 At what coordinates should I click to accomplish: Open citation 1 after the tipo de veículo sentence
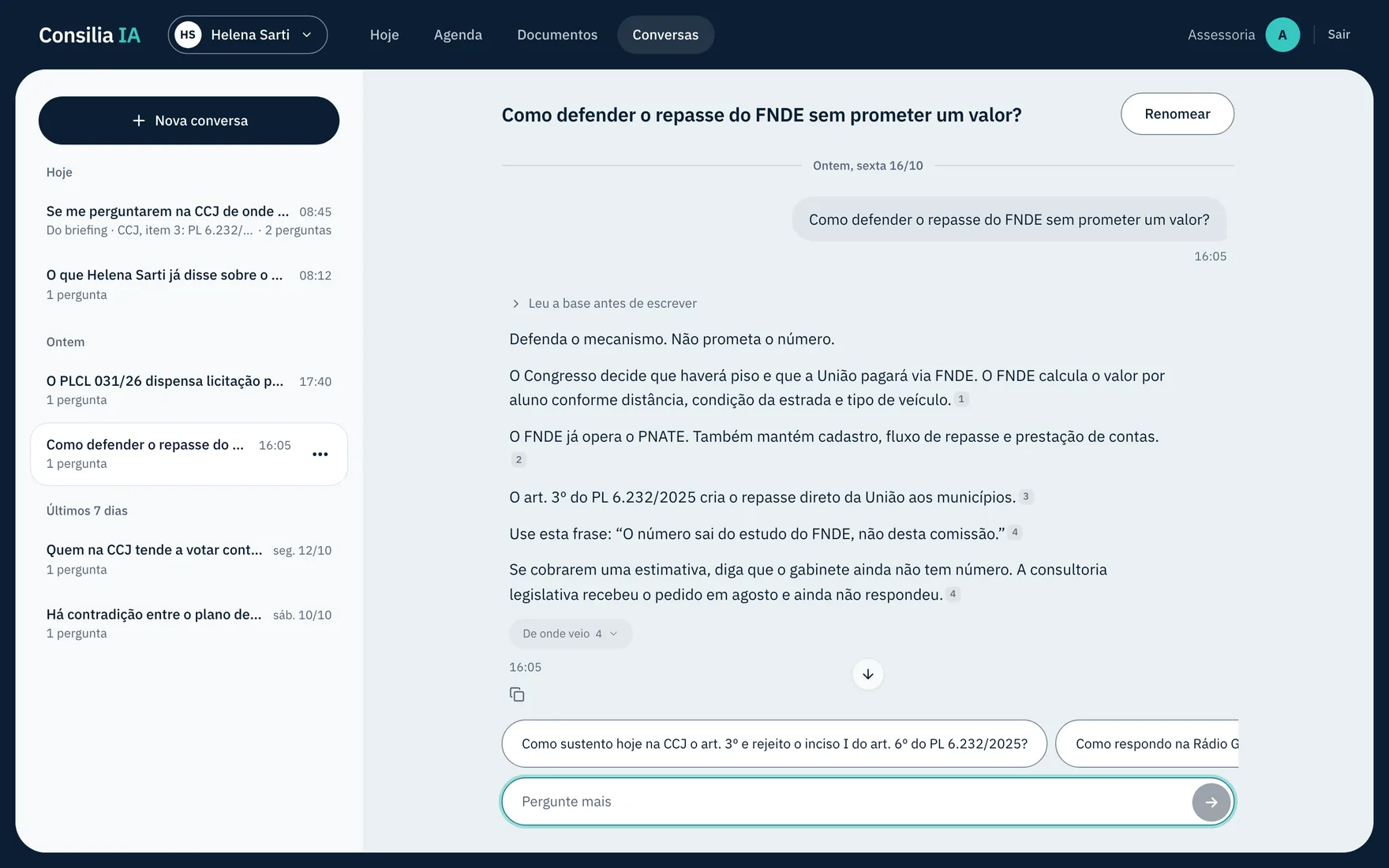click(960, 399)
